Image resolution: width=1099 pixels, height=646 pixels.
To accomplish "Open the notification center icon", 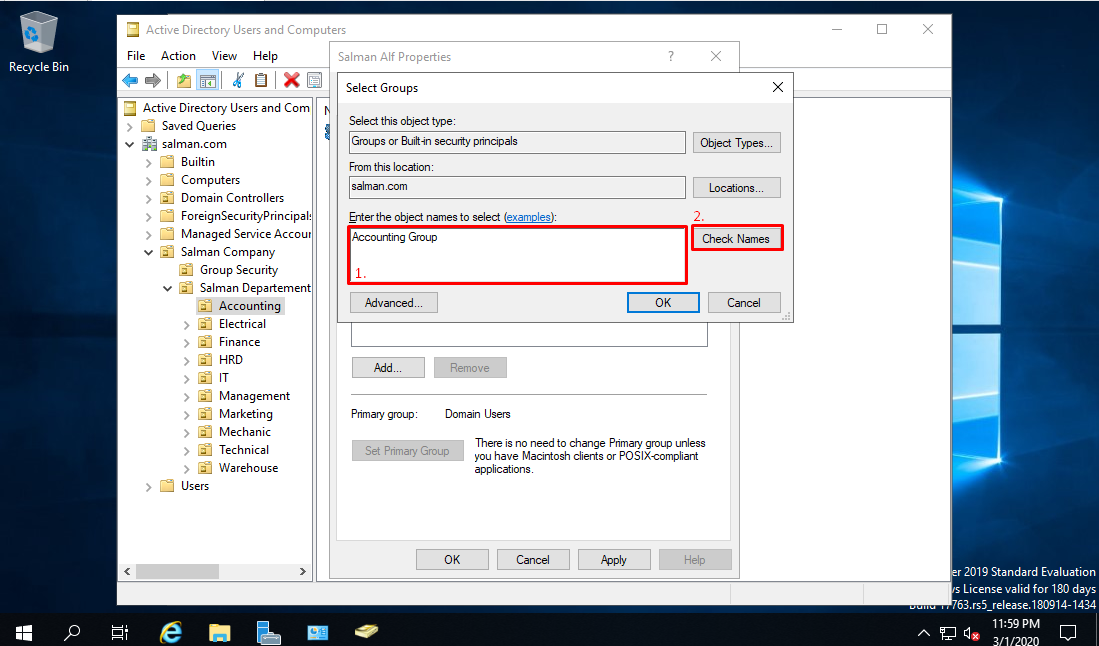I will (x=1067, y=633).
